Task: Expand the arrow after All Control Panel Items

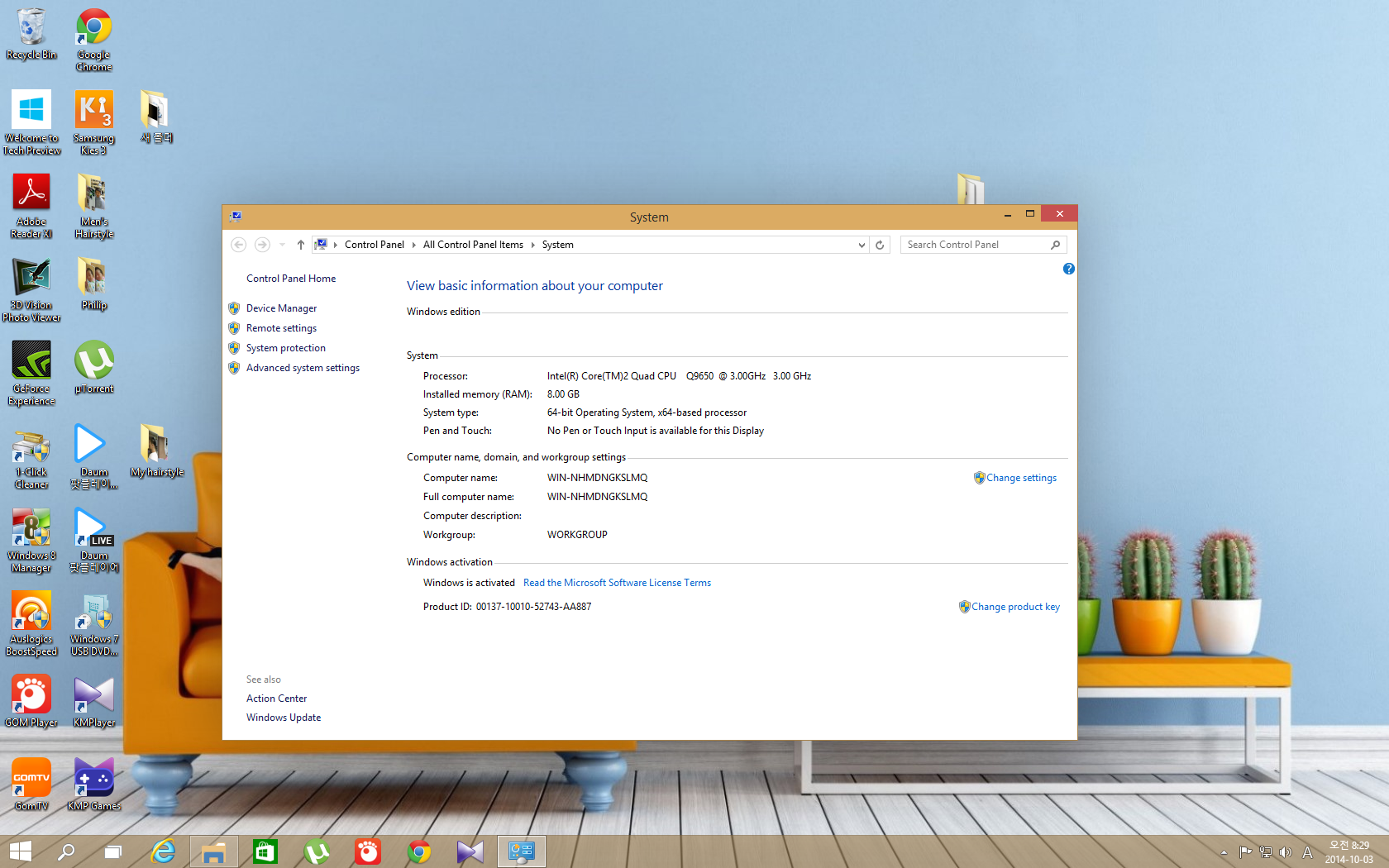Action: [x=533, y=245]
